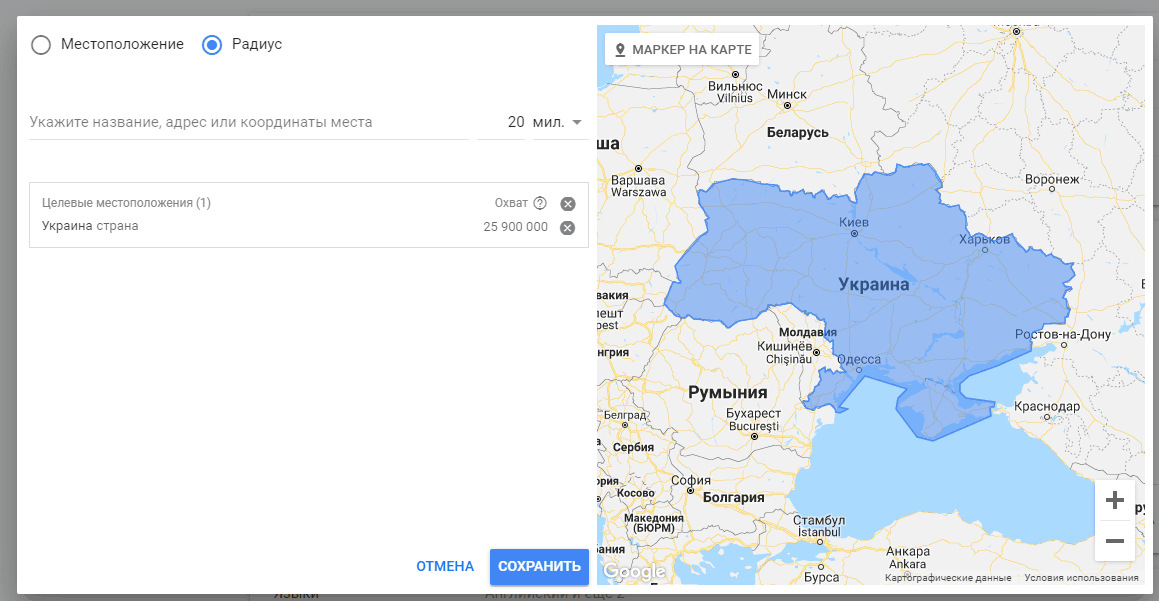The width and height of the screenshot is (1159, 601).
Task: Click the Охват help question mark icon
Action: click(x=540, y=203)
